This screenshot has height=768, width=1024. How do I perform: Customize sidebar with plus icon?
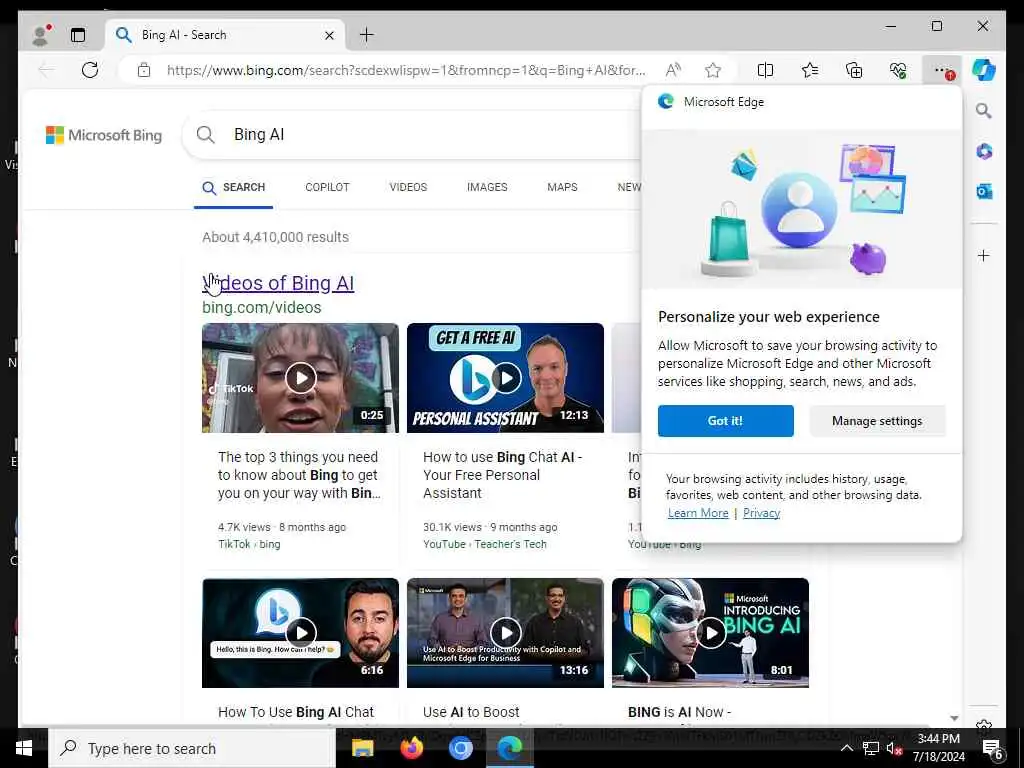(x=984, y=255)
